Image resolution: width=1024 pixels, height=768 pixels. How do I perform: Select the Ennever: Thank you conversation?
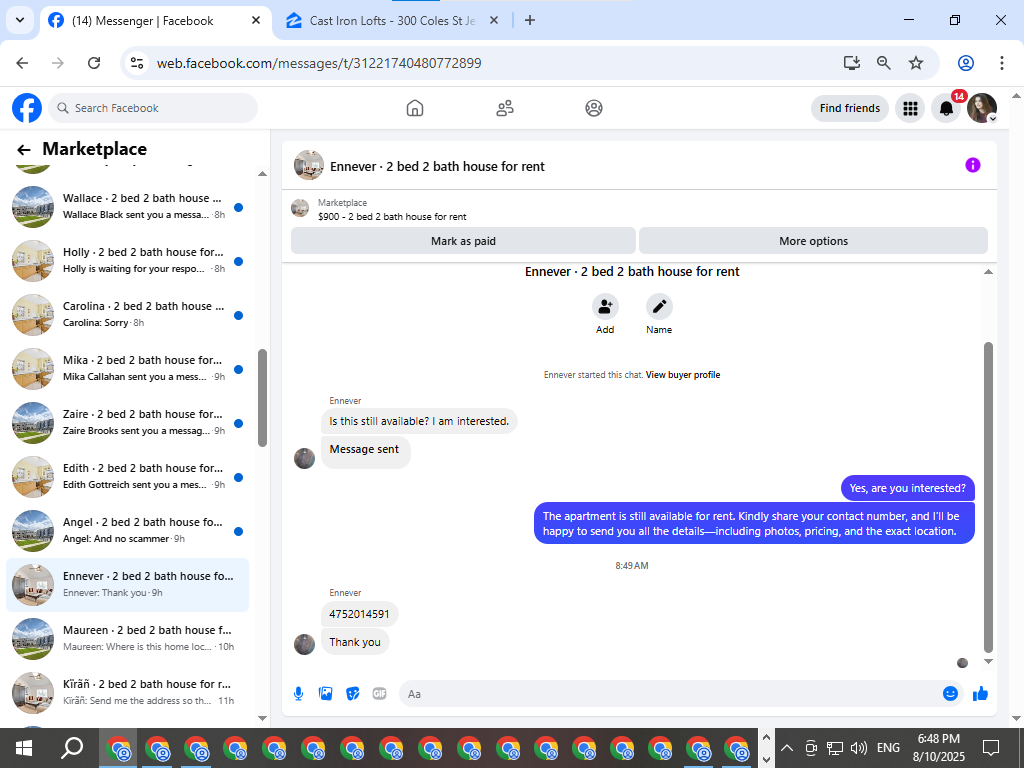(127, 584)
